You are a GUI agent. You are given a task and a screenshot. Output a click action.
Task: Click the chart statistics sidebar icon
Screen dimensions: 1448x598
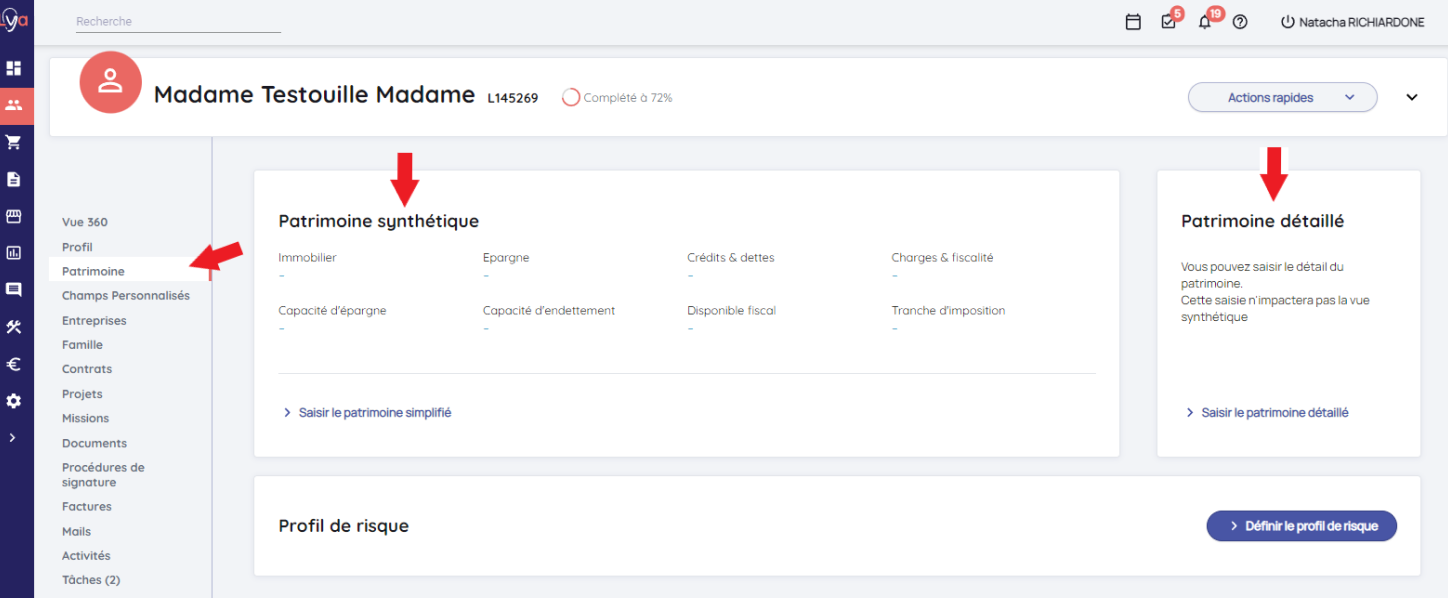(x=14, y=253)
